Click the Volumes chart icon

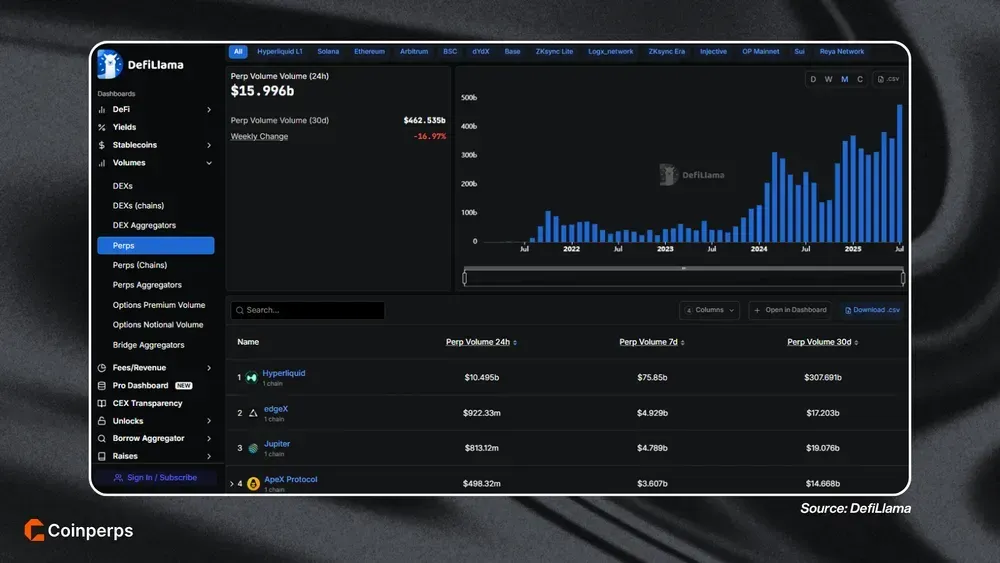101,163
